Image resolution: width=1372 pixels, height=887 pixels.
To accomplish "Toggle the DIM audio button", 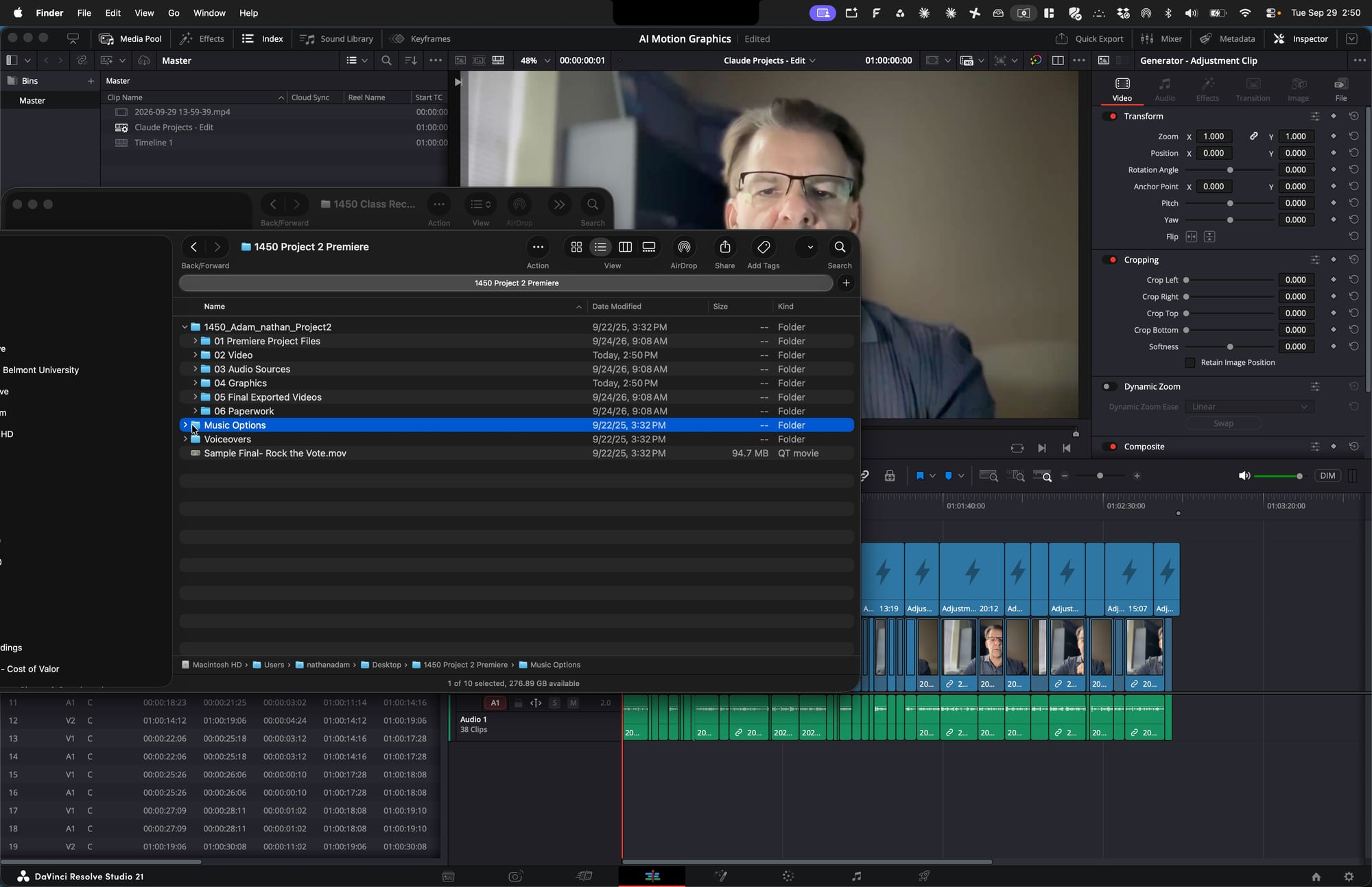I will (1327, 476).
